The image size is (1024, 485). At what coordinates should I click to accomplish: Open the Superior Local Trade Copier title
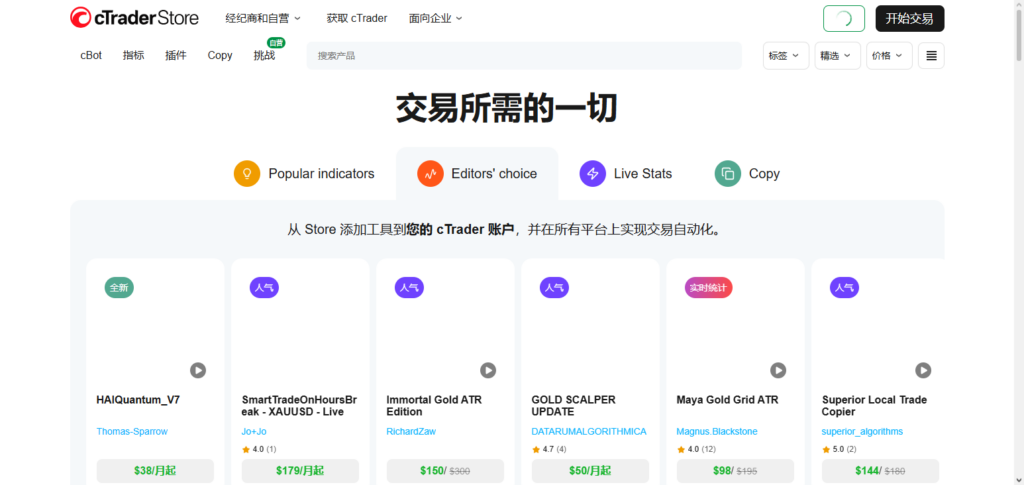[x=874, y=405]
